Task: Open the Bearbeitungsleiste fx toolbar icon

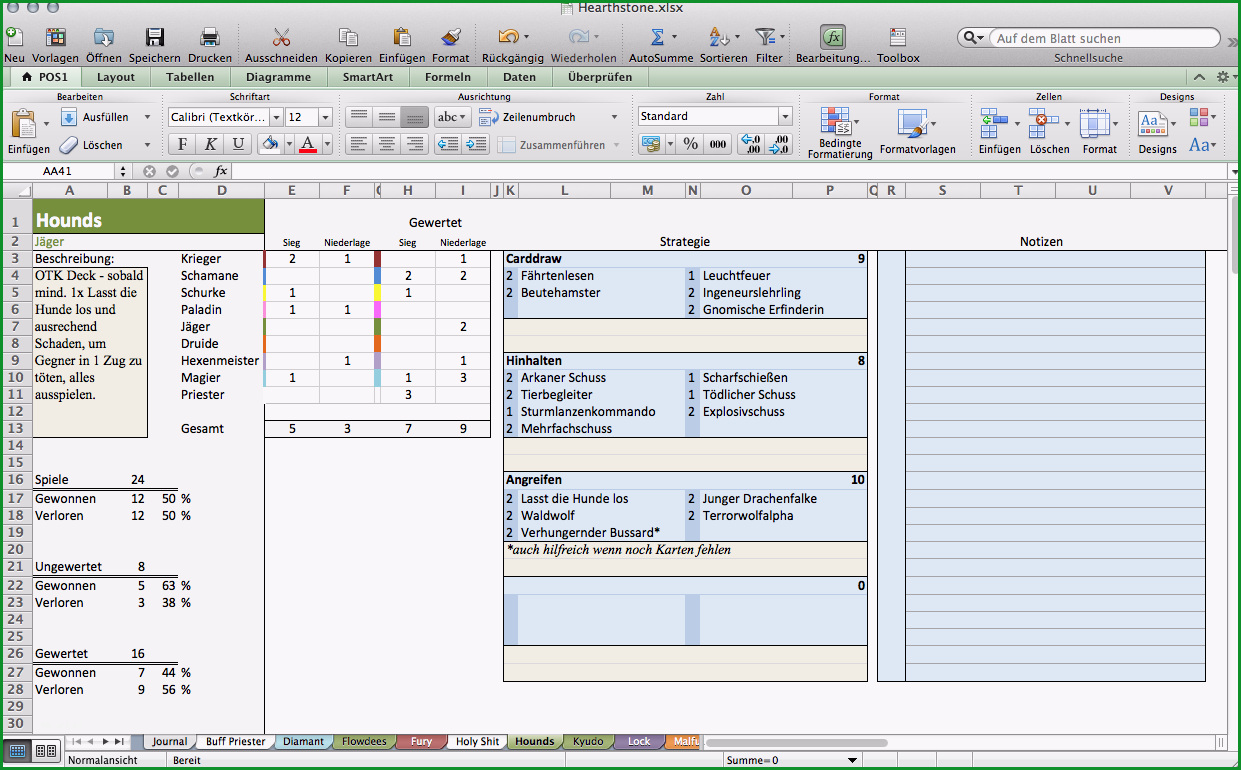Action: point(833,38)
